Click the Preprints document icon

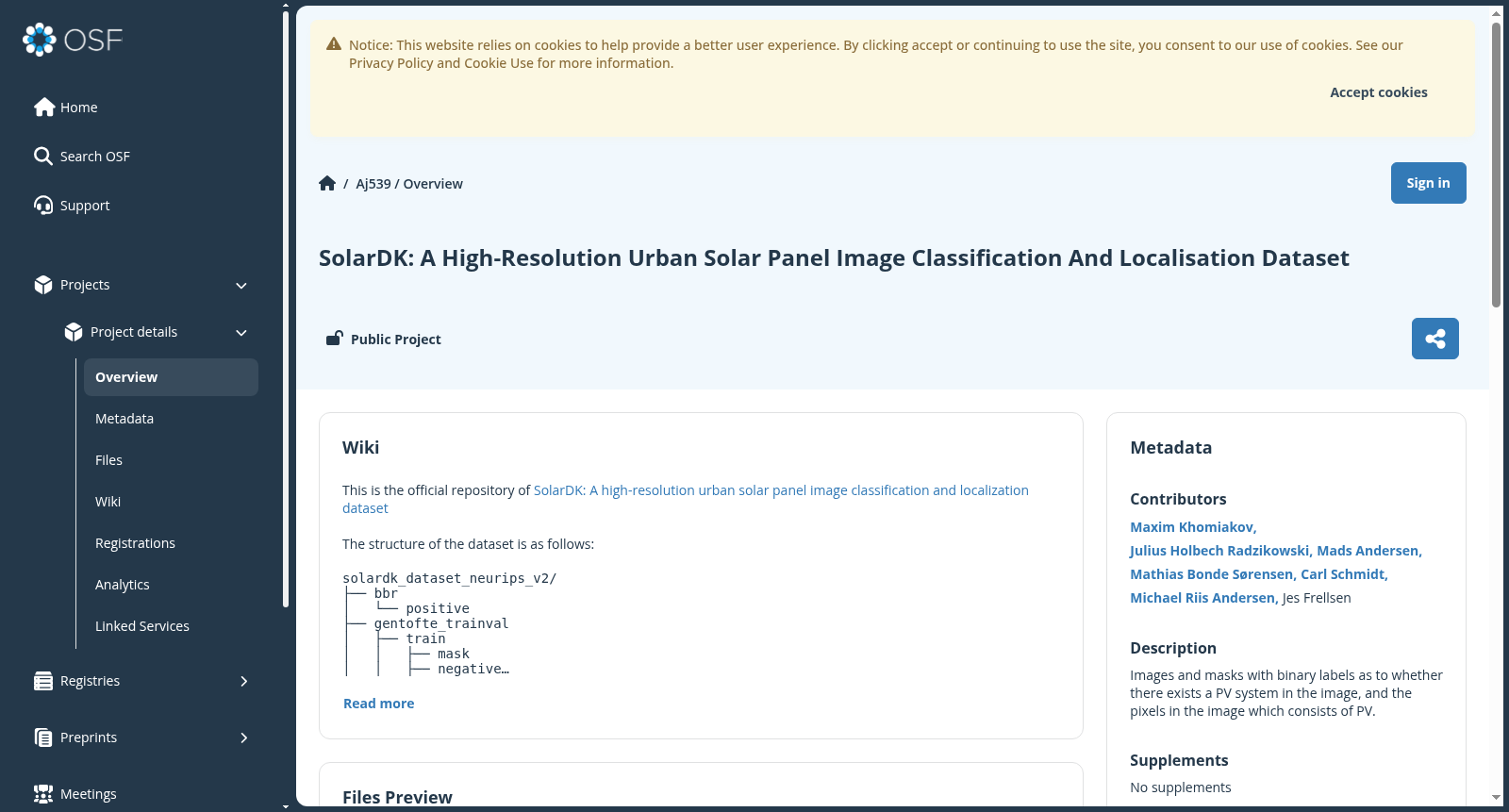[43, 737]
